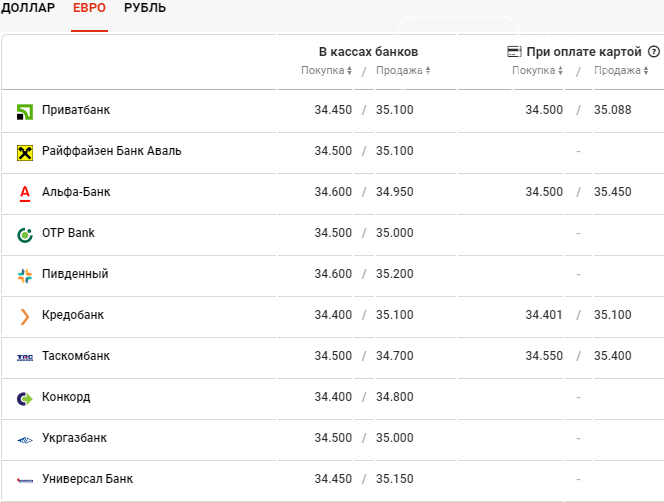Click the OTP Bank green circle logo

point(25,235)
